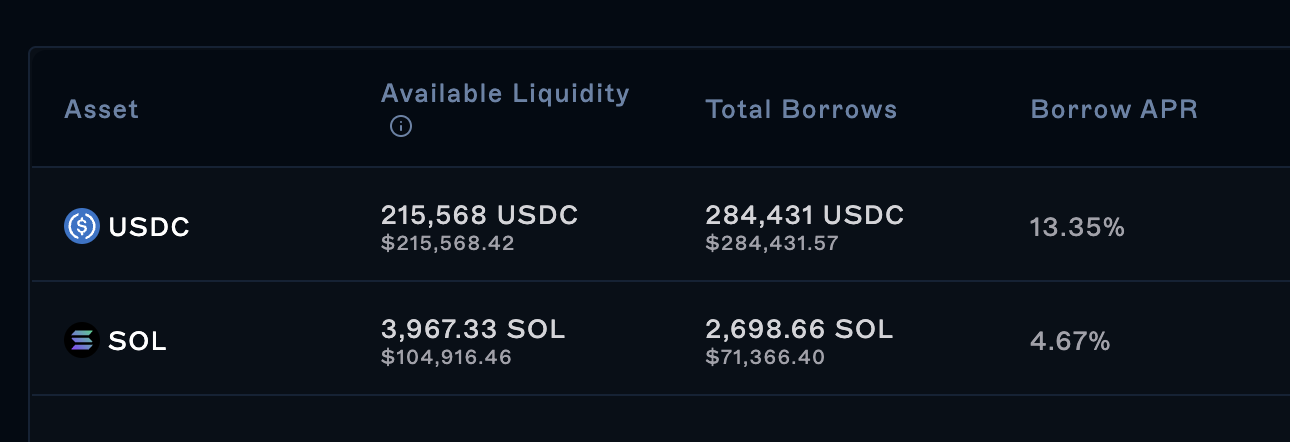The height and width of the screenshot is (442, 1290).
Task: Click 215,568 USDC available liquidity amount
Action: point(479,215)
